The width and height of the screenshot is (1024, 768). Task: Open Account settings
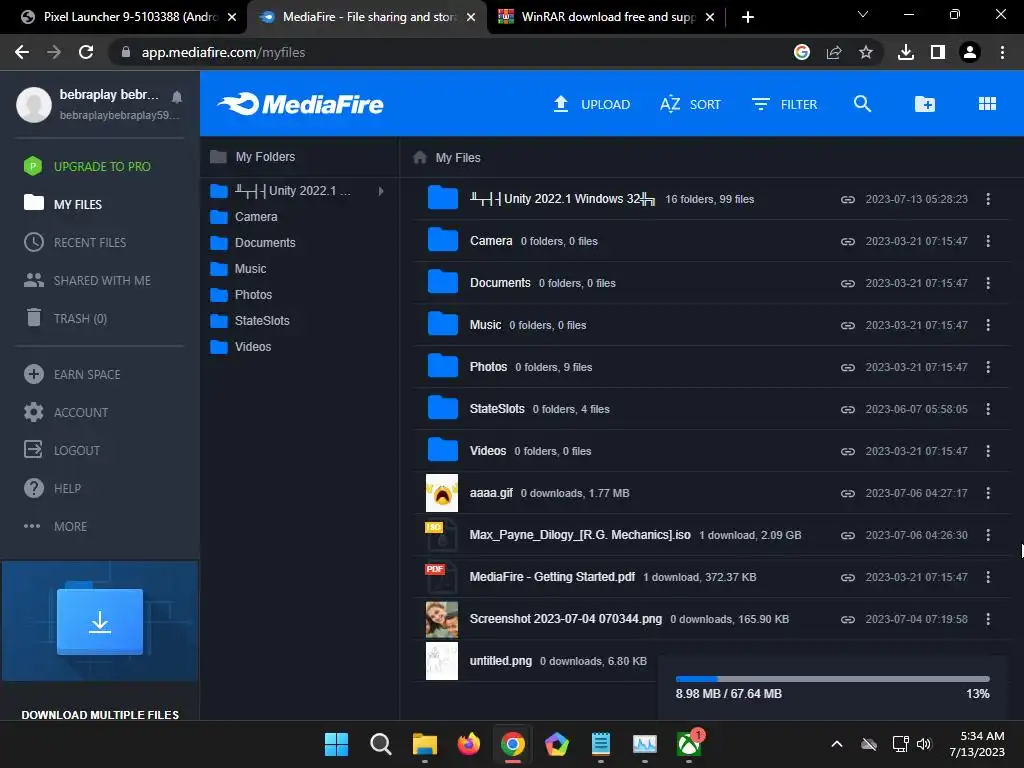pyautogui.click(x=65, y=412)
